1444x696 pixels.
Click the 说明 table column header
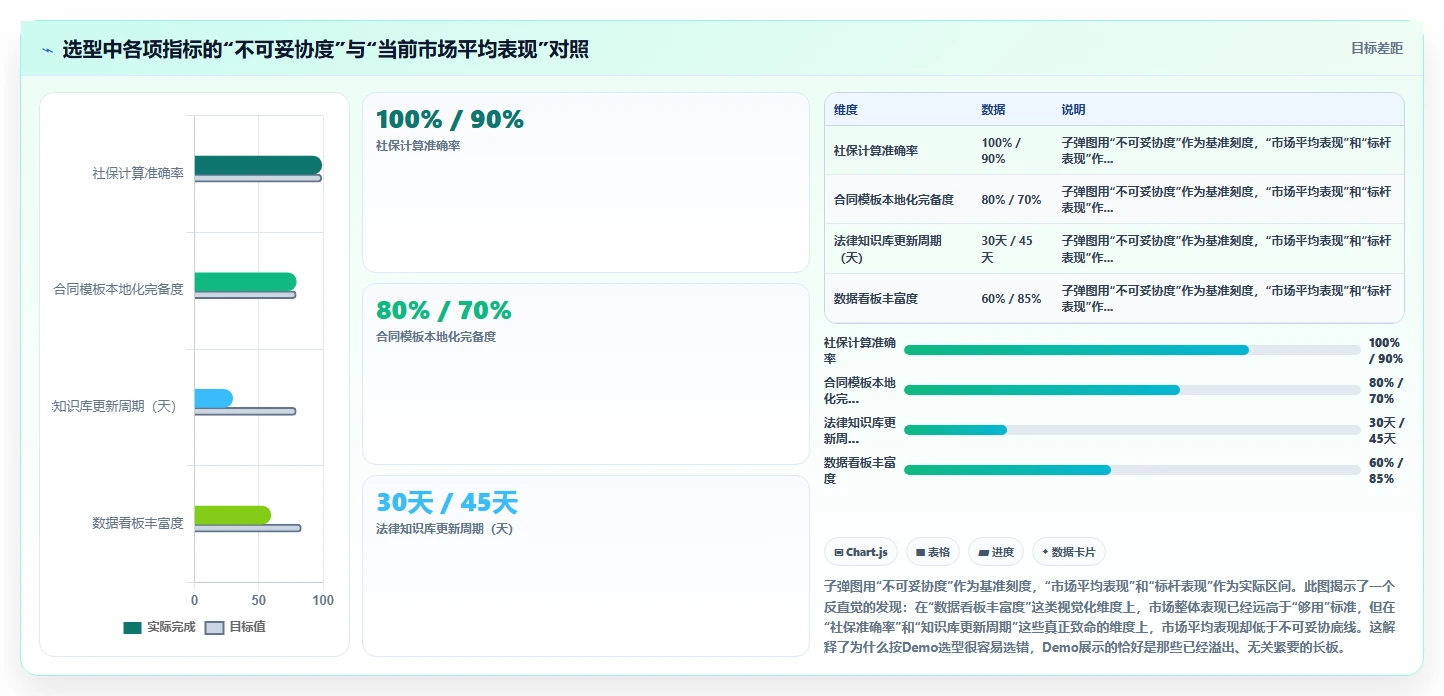(1073, 109)
